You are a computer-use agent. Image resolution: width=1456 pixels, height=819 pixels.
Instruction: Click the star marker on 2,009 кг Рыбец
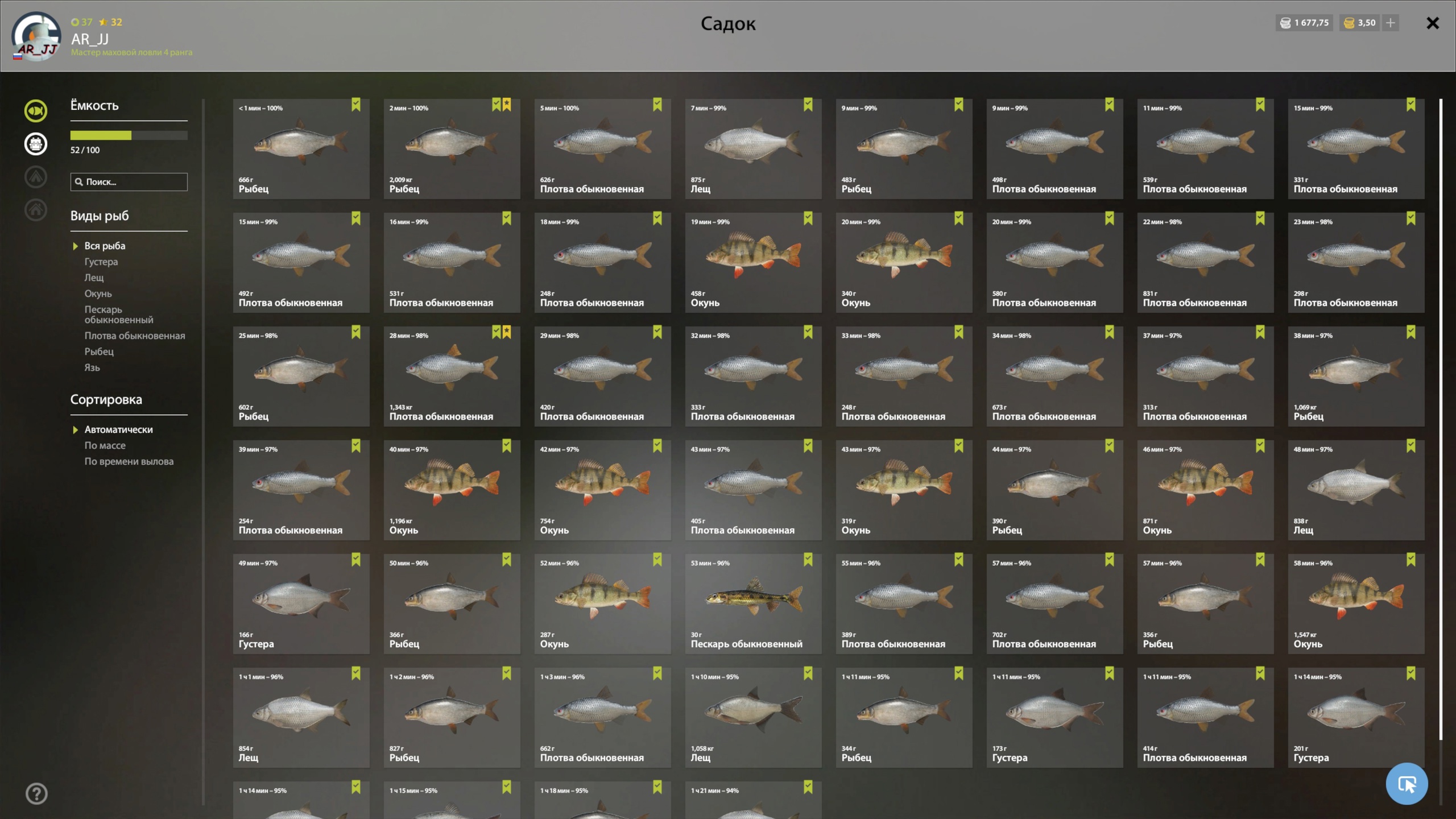click(507, 105)
